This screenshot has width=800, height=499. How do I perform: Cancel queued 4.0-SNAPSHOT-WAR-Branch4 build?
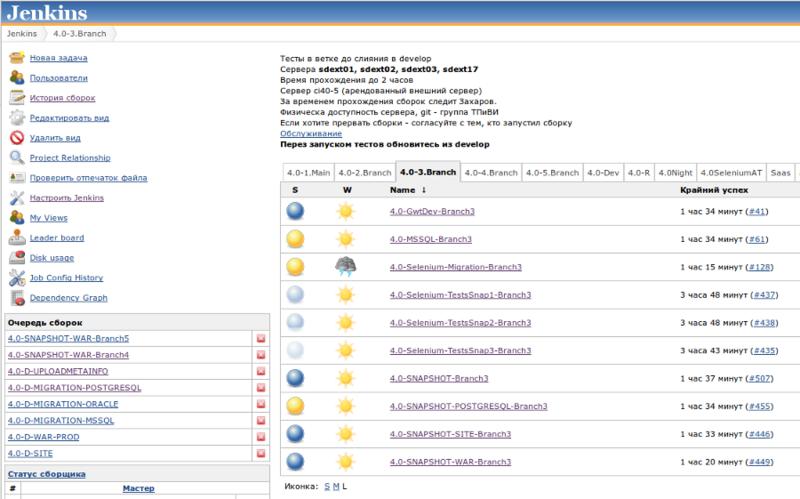[261, 355]
